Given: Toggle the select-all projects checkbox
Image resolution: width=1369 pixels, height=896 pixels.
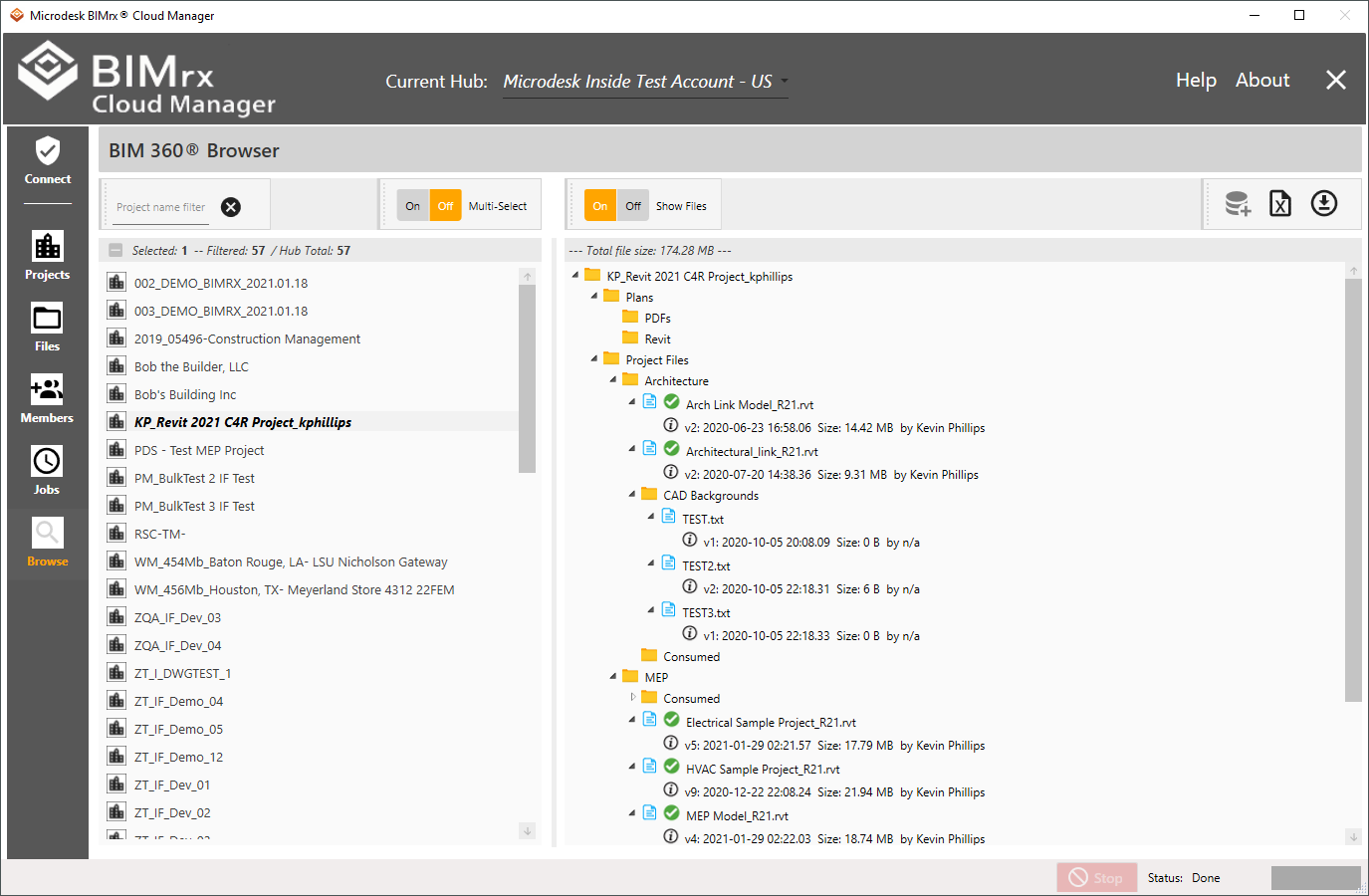Looking at the screenshot, I should [116, 251].
